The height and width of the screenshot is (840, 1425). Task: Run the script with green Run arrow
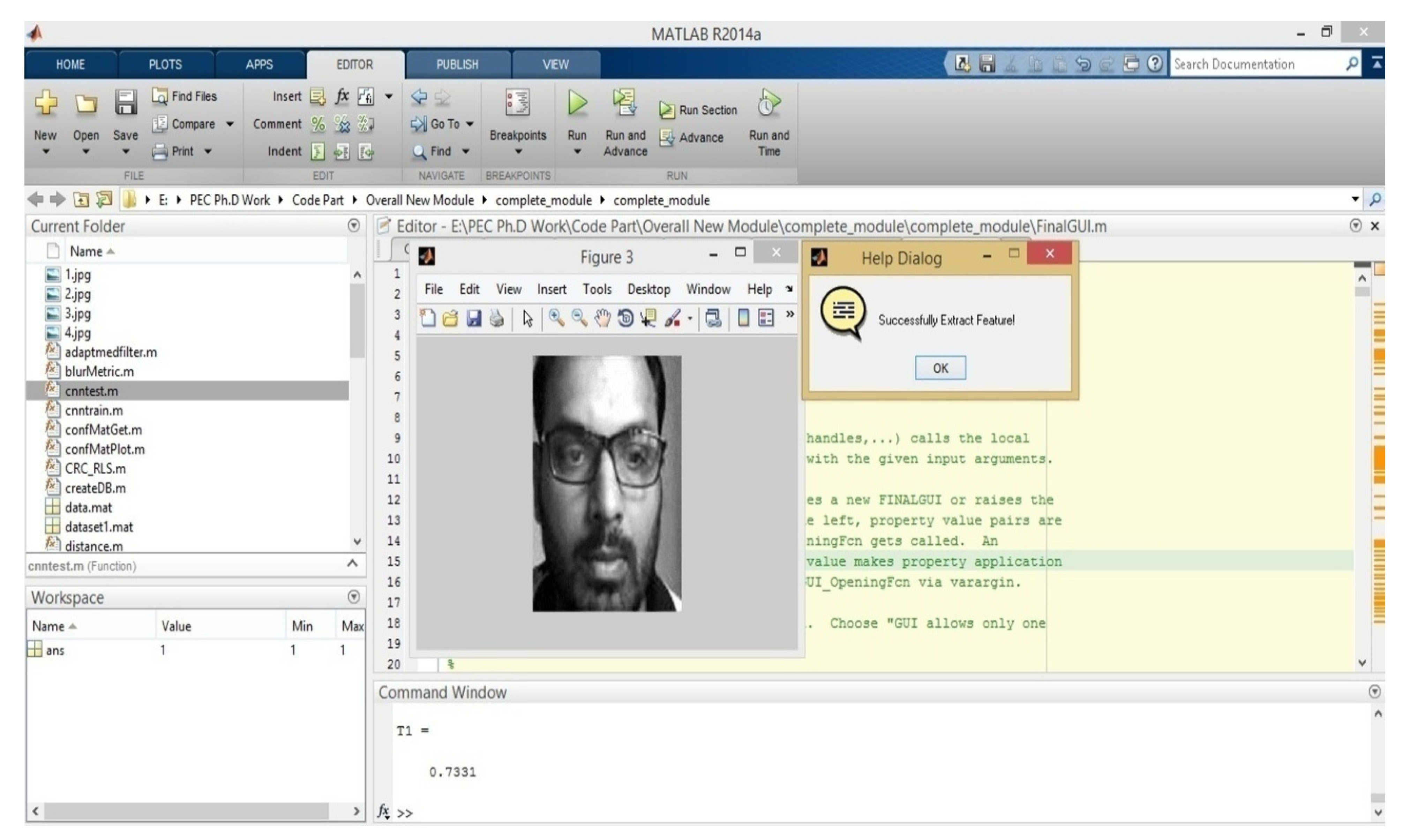pyautogui.click(x=577, y=103)
